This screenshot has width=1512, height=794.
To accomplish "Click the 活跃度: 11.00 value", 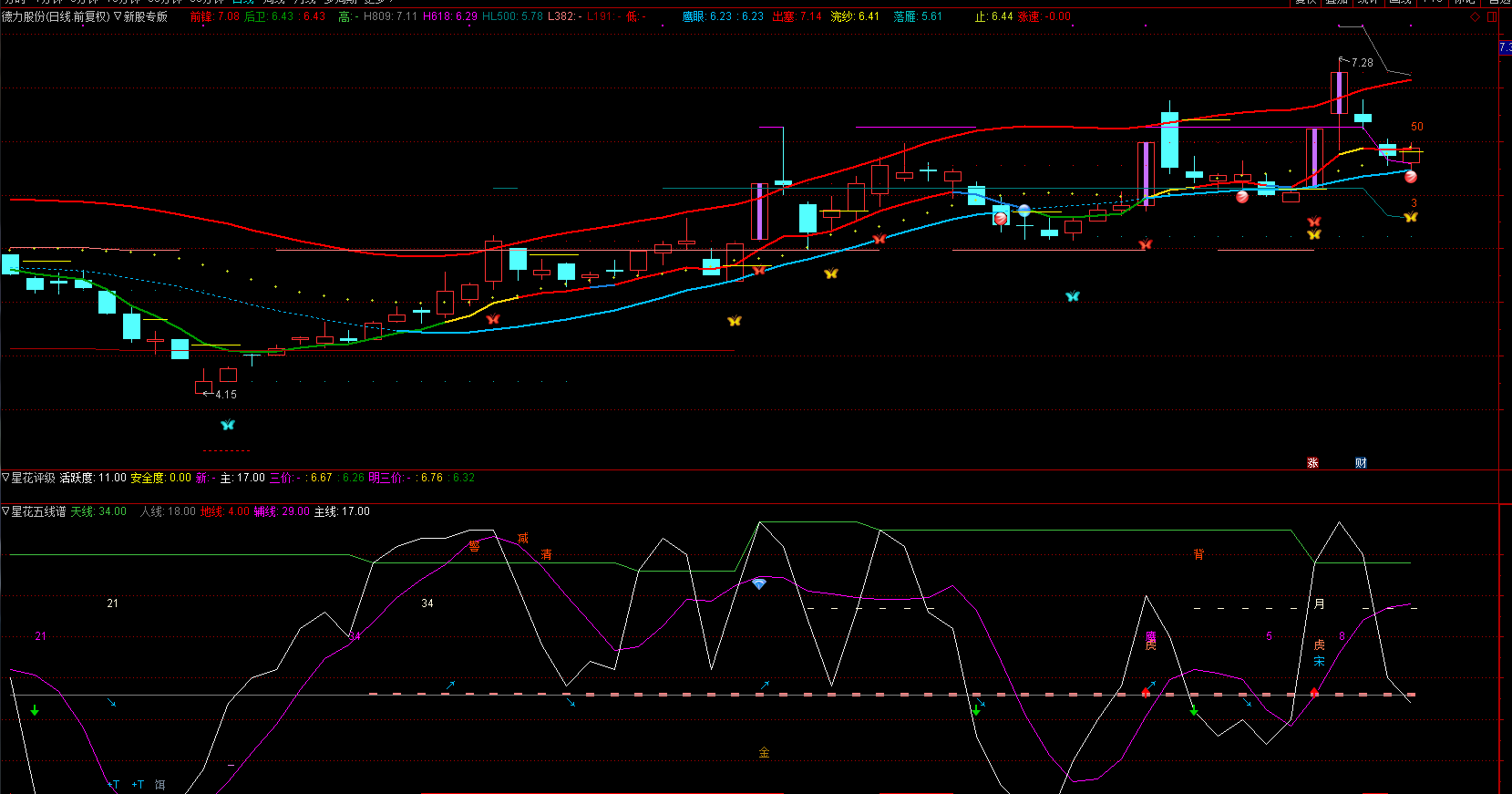I will tap(93, 478).
